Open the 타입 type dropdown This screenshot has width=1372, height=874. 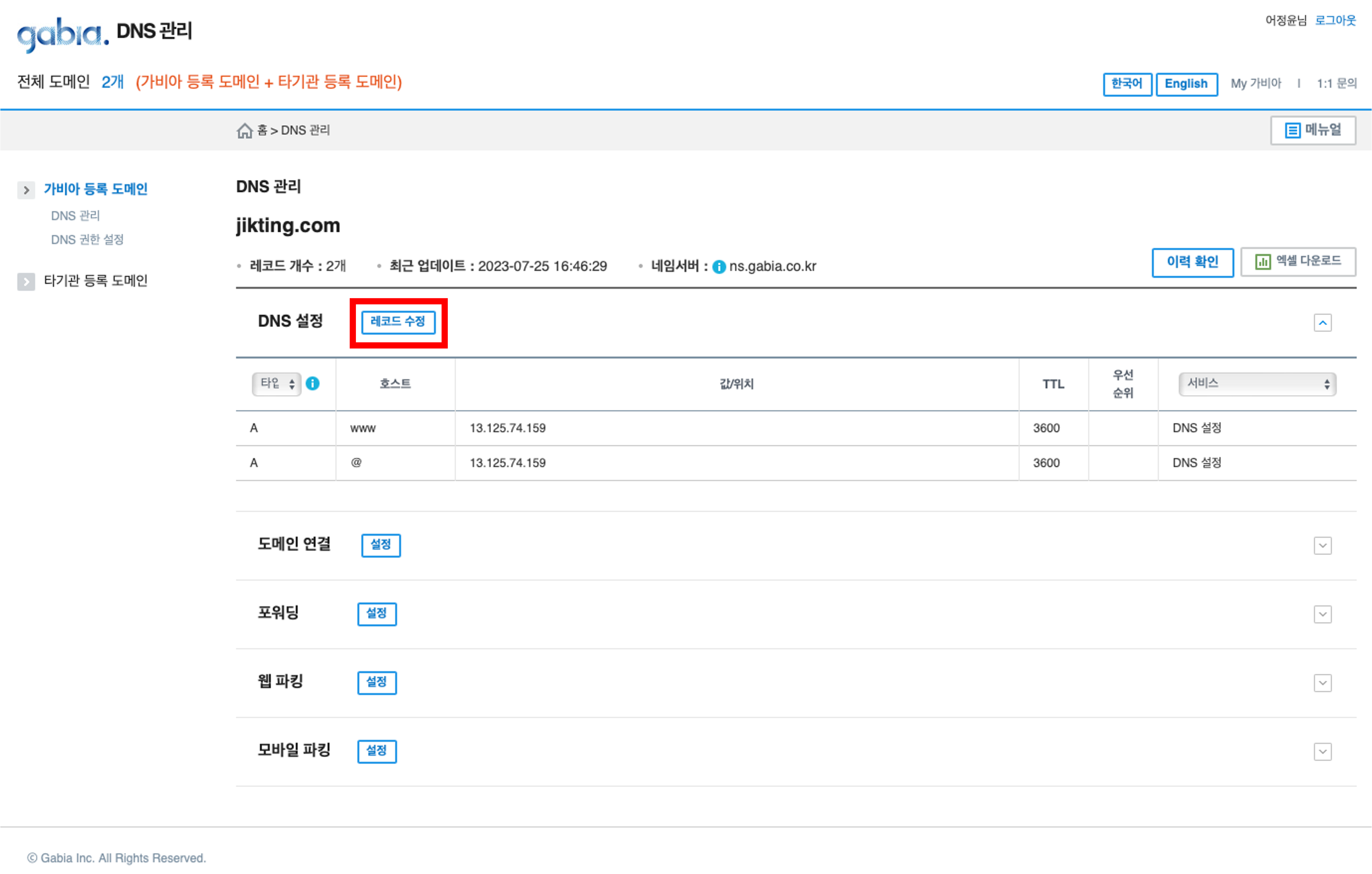(276, 384)
